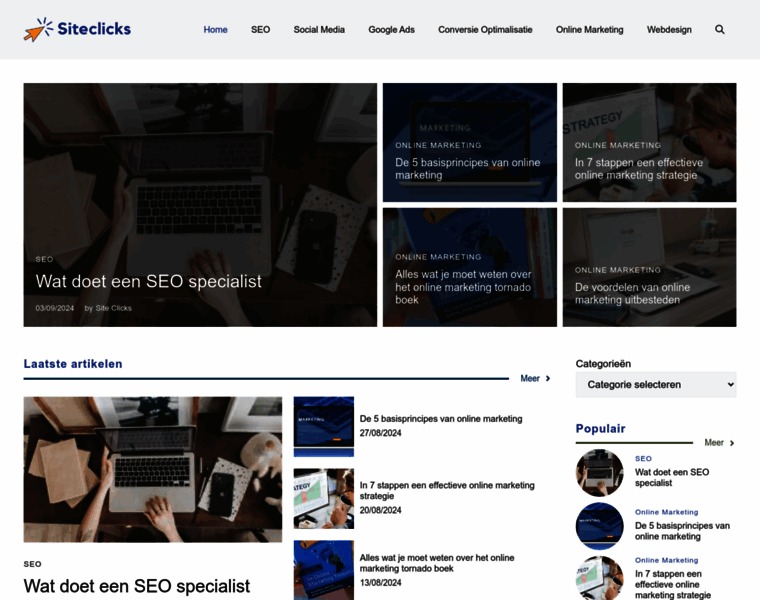Image resolution: width=760 pixels, height=600 pixels.
Task: Click the search magnifier icon
Action: pyautogui.click(x=720, y=30)
